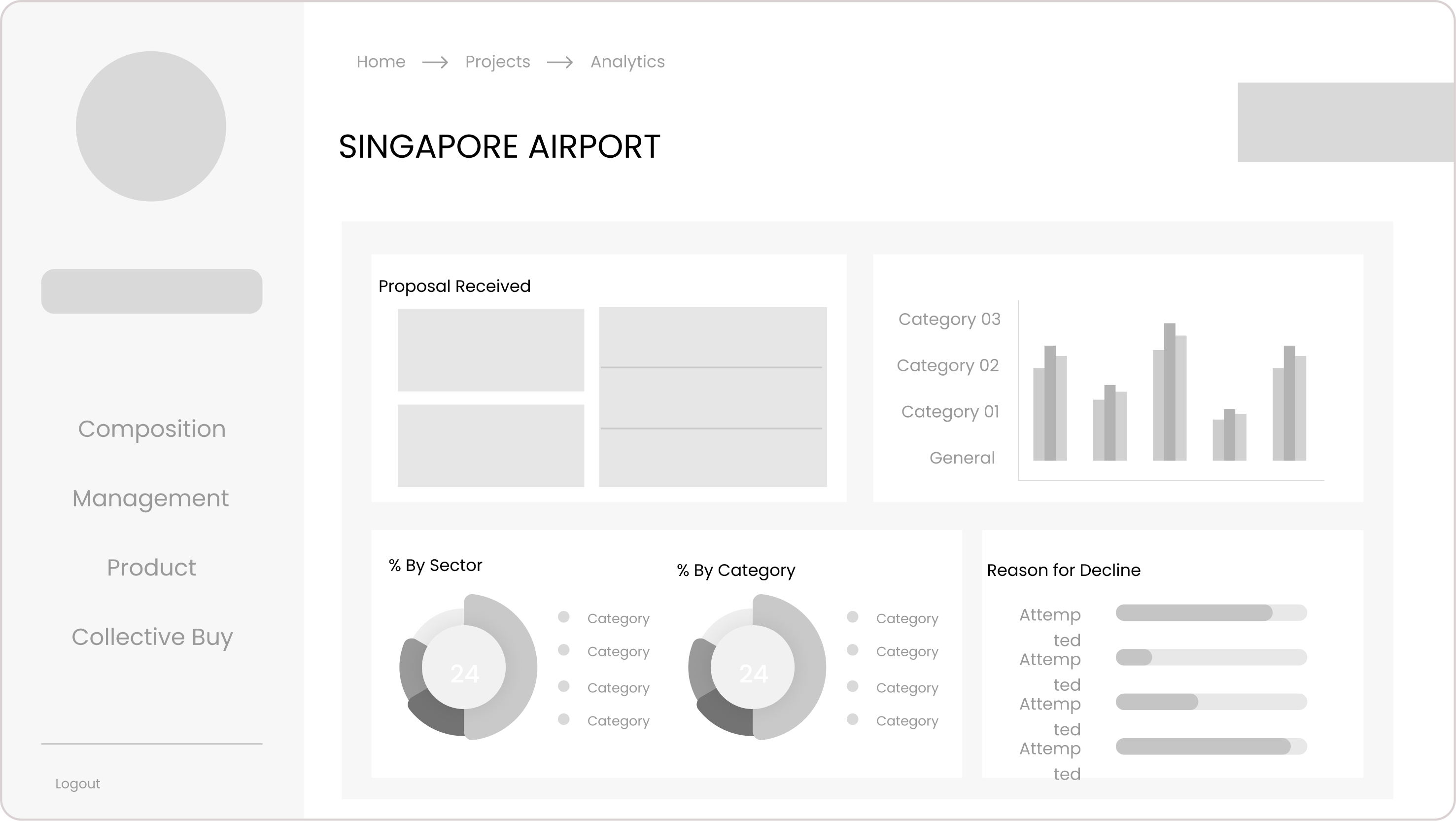Click the gray placeholder block in the header
The image size is (1456, 821).
click(1347, 122)
